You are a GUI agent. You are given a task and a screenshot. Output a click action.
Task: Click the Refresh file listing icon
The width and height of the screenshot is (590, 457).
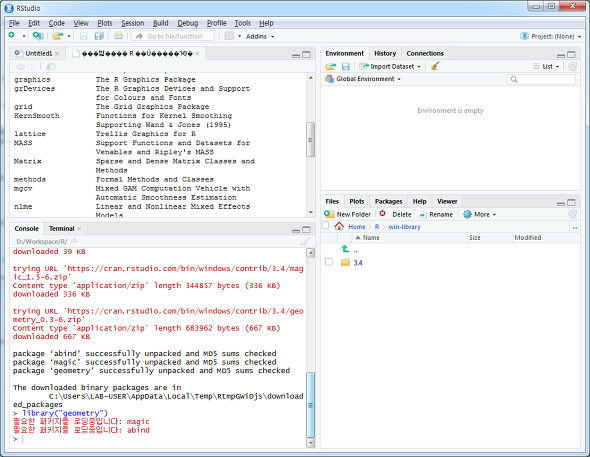point(573,214)
